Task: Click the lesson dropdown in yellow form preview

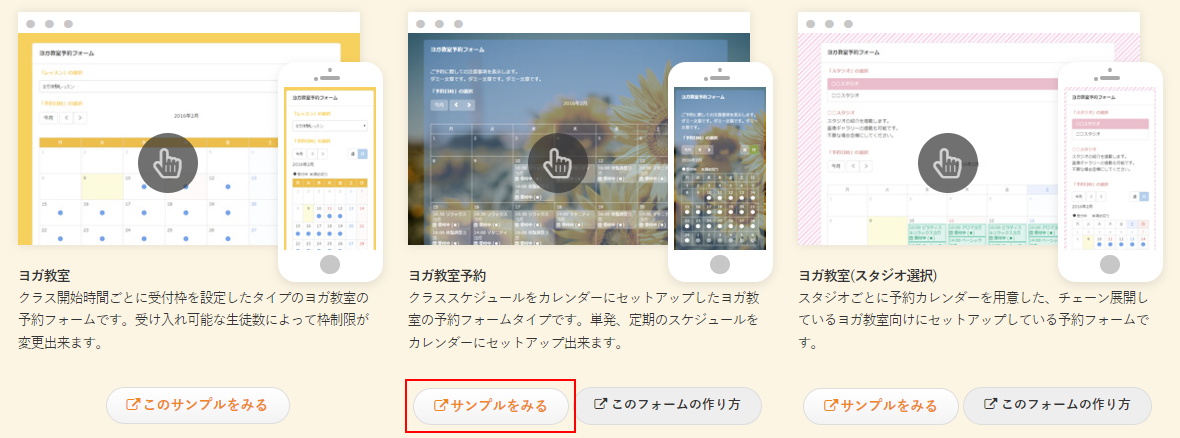Action: click(x=158, y=87)
